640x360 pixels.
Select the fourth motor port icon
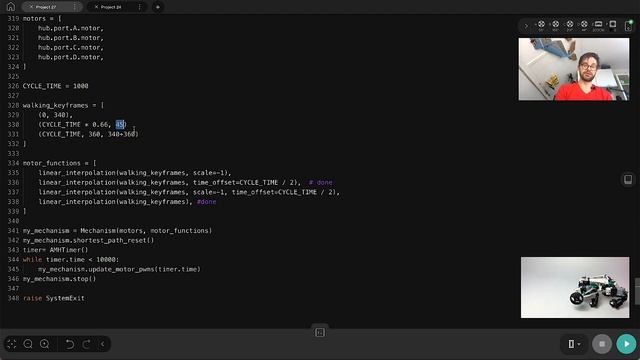pos(584,25)
